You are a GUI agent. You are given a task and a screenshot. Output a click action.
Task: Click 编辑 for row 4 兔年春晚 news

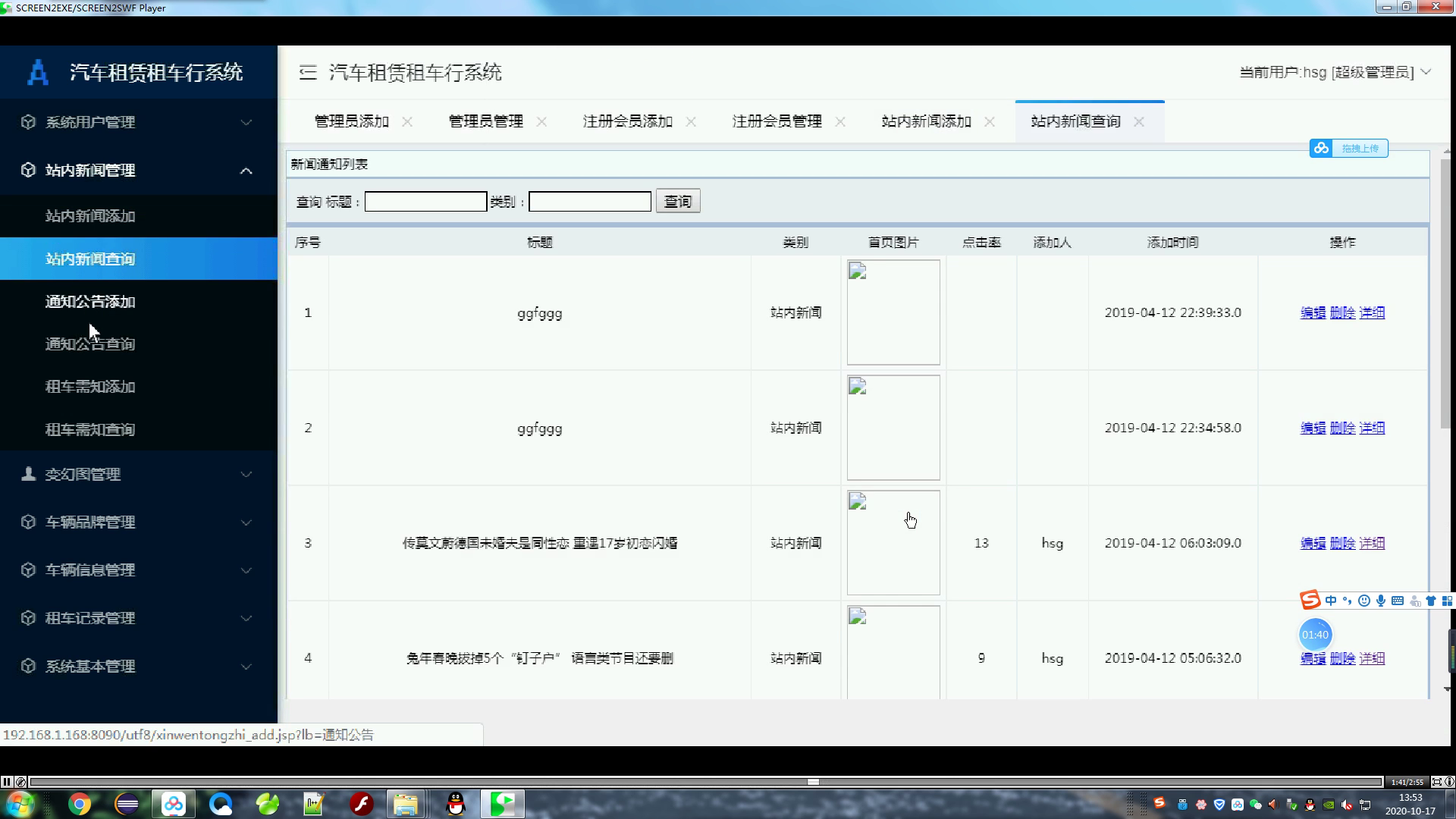1313,658
